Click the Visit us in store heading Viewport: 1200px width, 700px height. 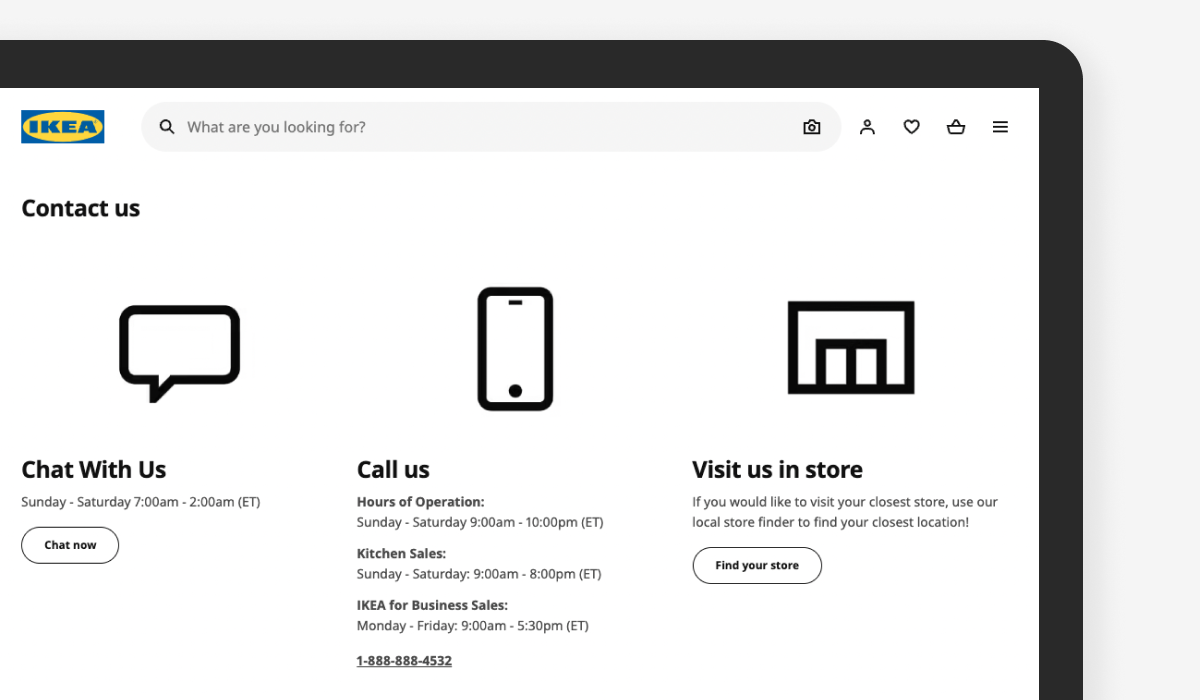click(777, 469)
